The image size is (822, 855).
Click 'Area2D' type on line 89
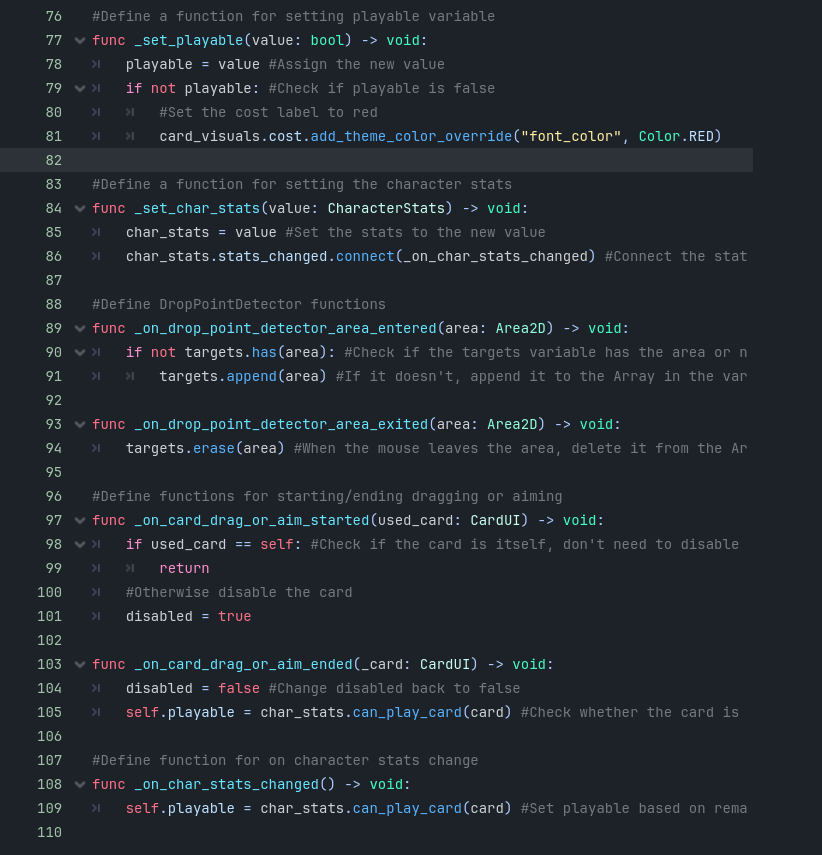click(520, 328)
